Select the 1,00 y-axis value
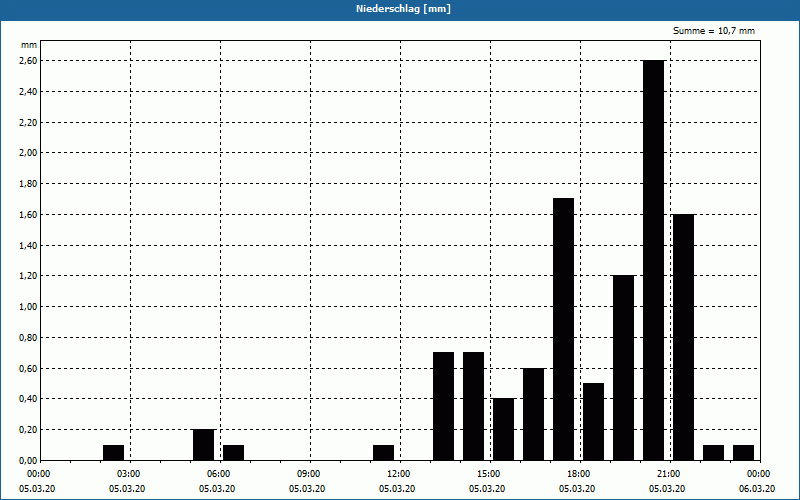Viewport: 800px width, 500px height. click(29, 307)
